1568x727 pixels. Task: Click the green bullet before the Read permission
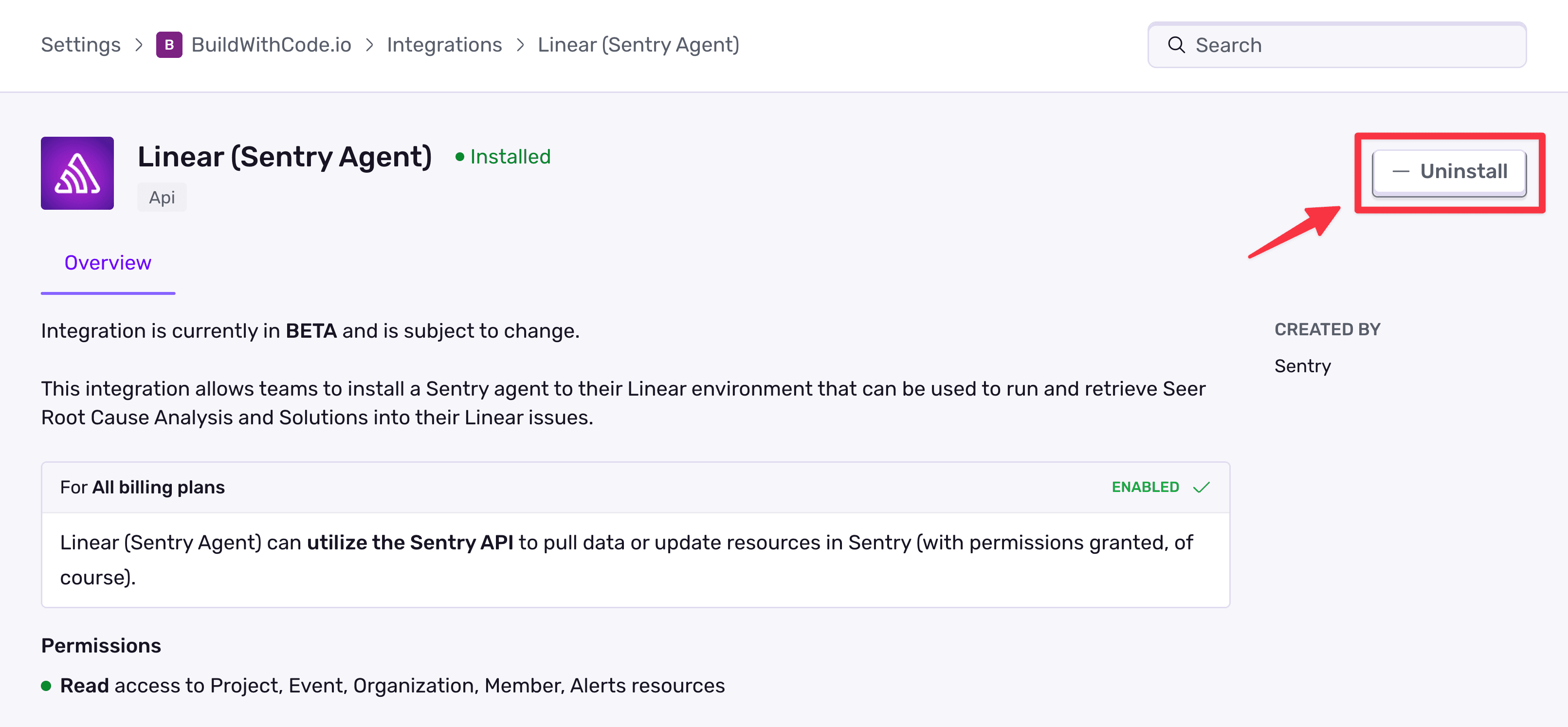click(x=46, y=686)
